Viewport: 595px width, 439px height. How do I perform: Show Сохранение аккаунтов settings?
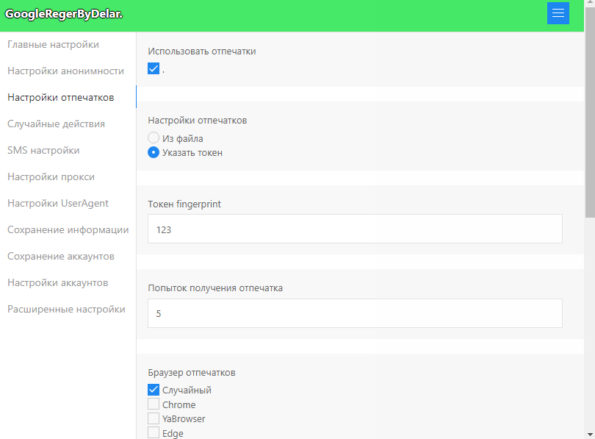click(x=61, y=256)
